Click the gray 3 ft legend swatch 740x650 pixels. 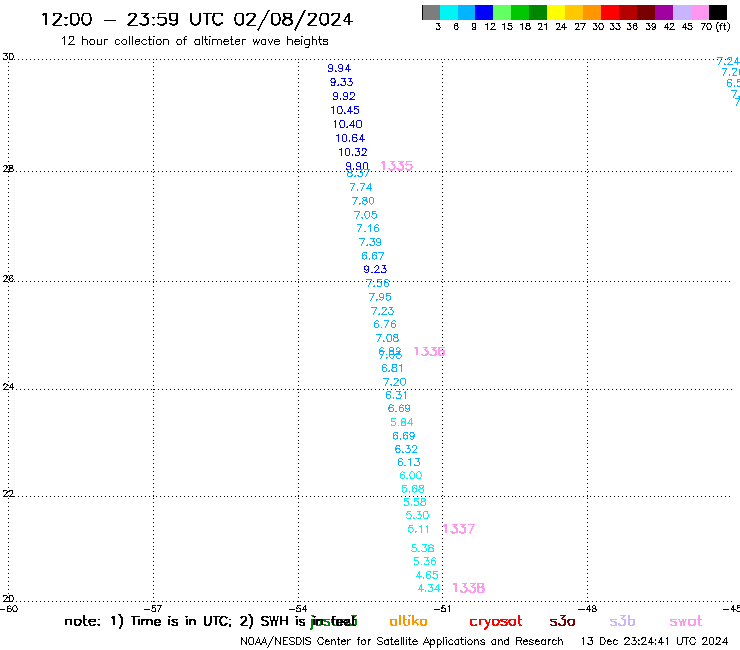pos(431,12)
